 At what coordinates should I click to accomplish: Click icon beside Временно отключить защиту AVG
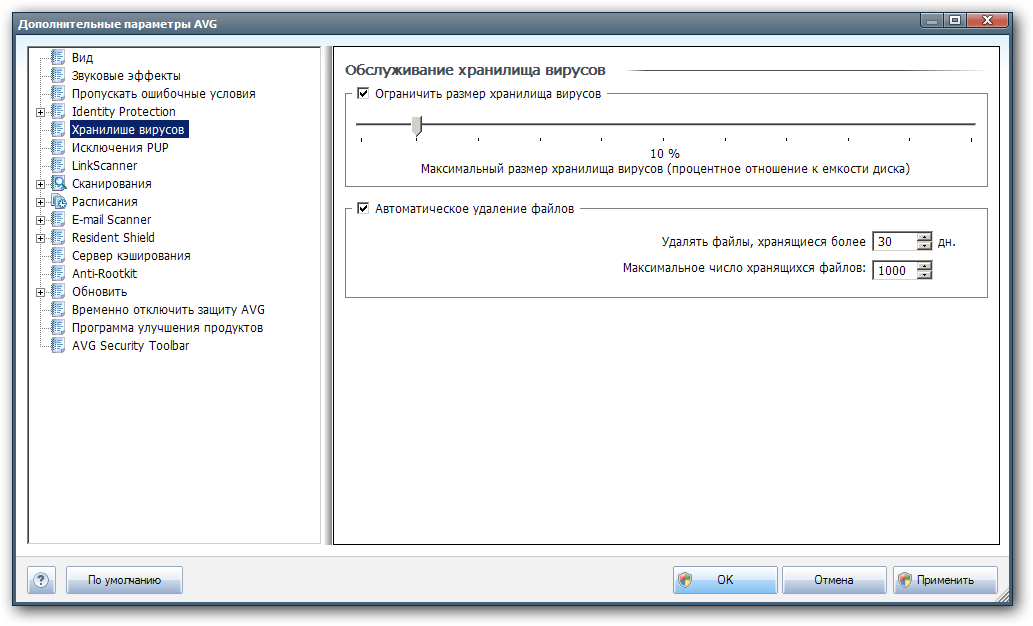[x=58, y=310]
